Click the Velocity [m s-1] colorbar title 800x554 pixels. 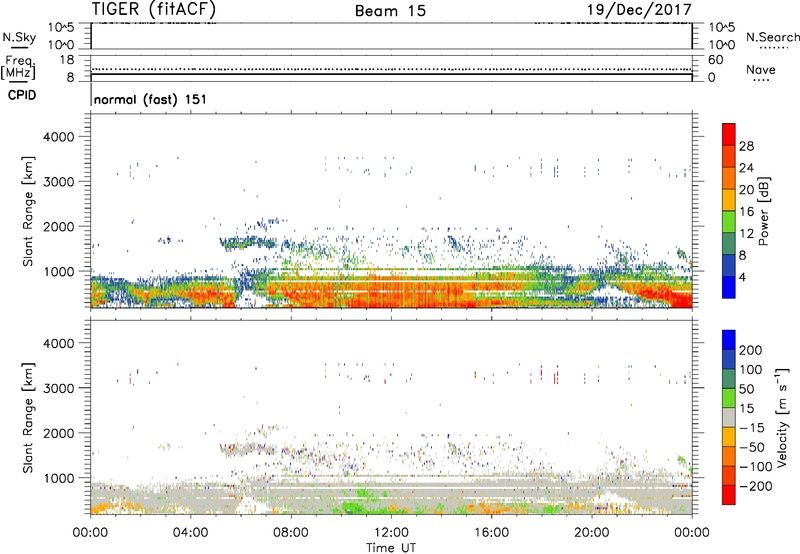point(781,418)
